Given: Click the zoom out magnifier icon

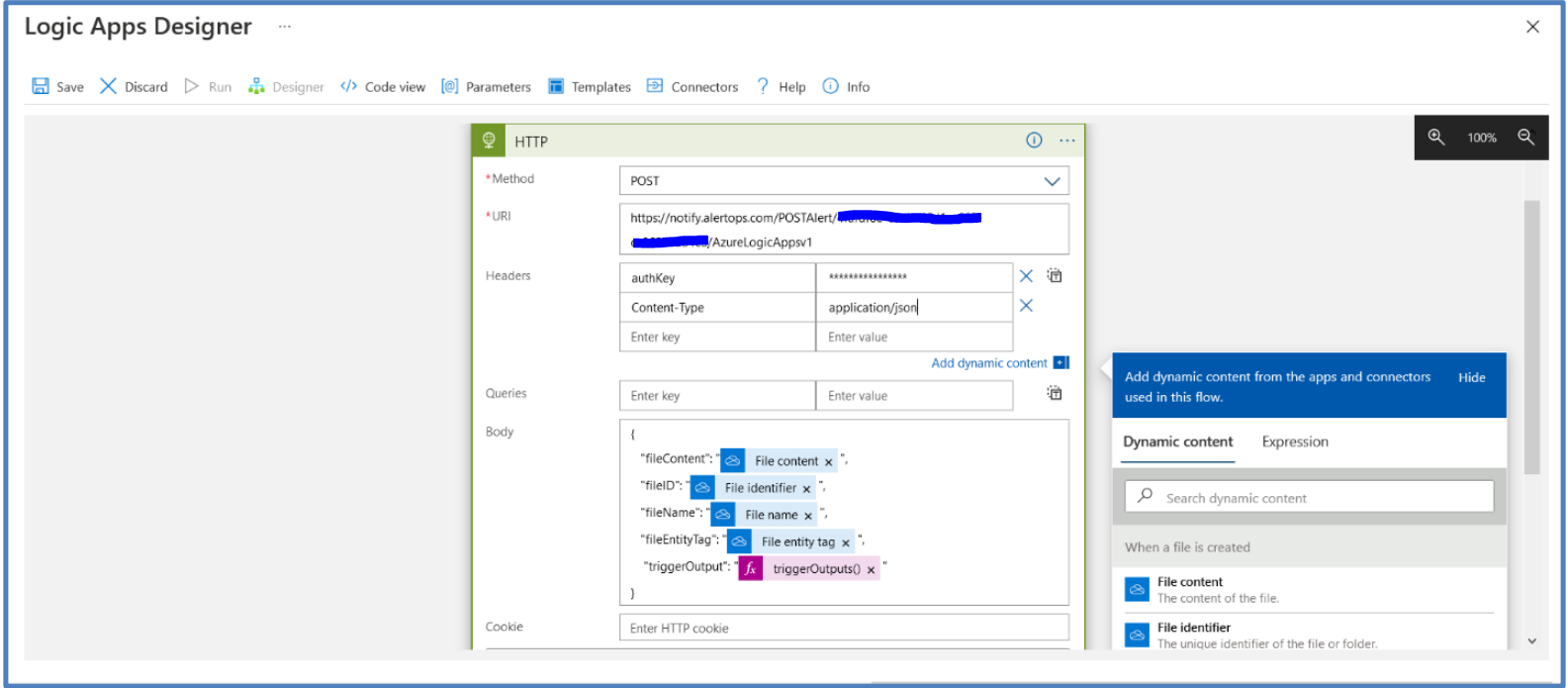Looking at the screenshot, I should pos(1525,138).
